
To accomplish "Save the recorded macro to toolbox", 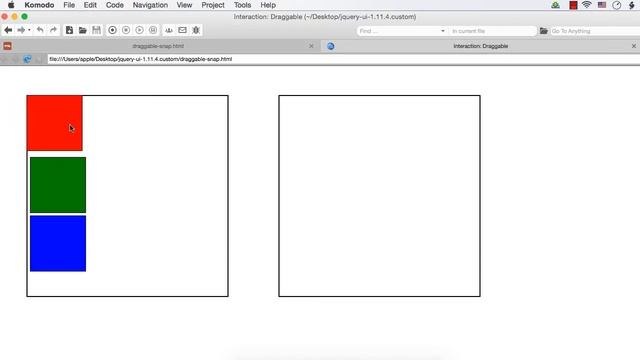I will pos(153,30).
